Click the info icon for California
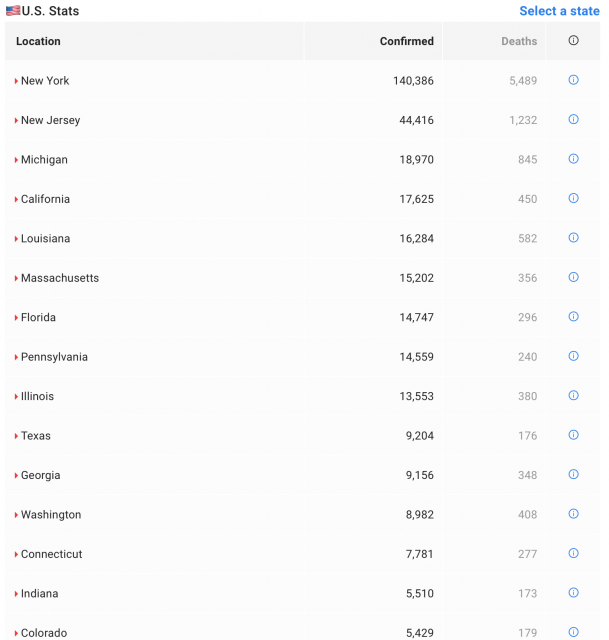Image resolution: width=609 pixels, height=640 pixels. pos(573,198)
